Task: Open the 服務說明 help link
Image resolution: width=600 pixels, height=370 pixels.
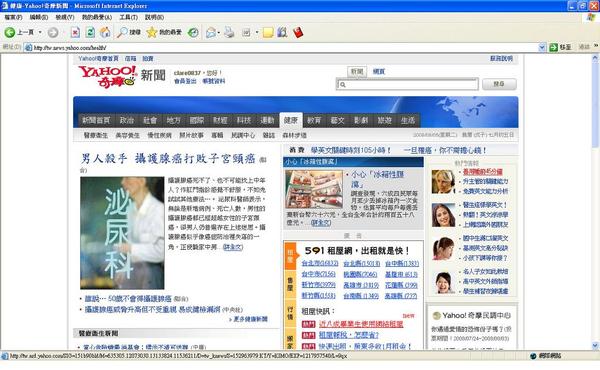Action: tap(501, 59)
